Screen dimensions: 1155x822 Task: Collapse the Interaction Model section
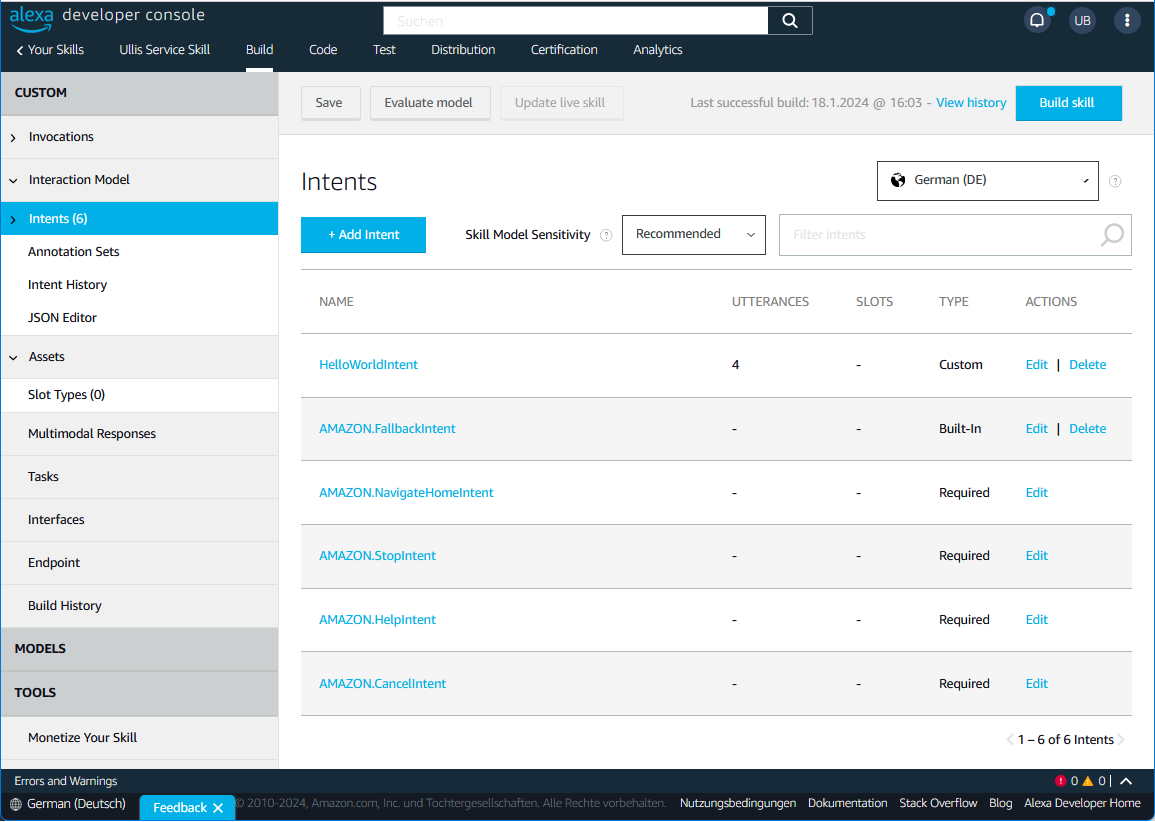click(x=13, y=180)
